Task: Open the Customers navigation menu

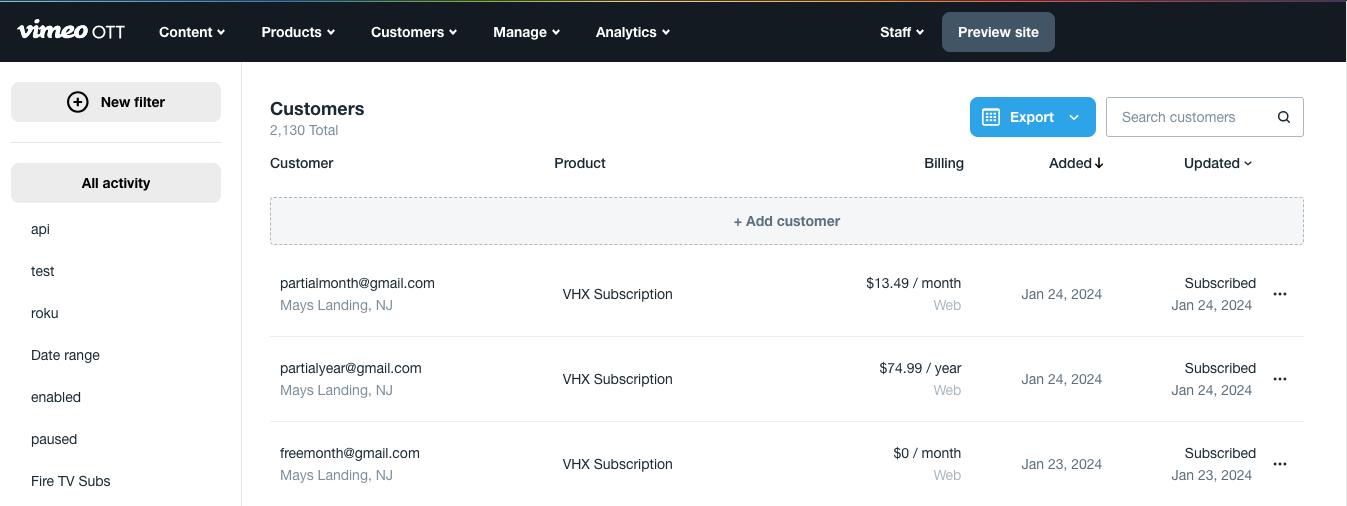Action: (x=414, y=32)
